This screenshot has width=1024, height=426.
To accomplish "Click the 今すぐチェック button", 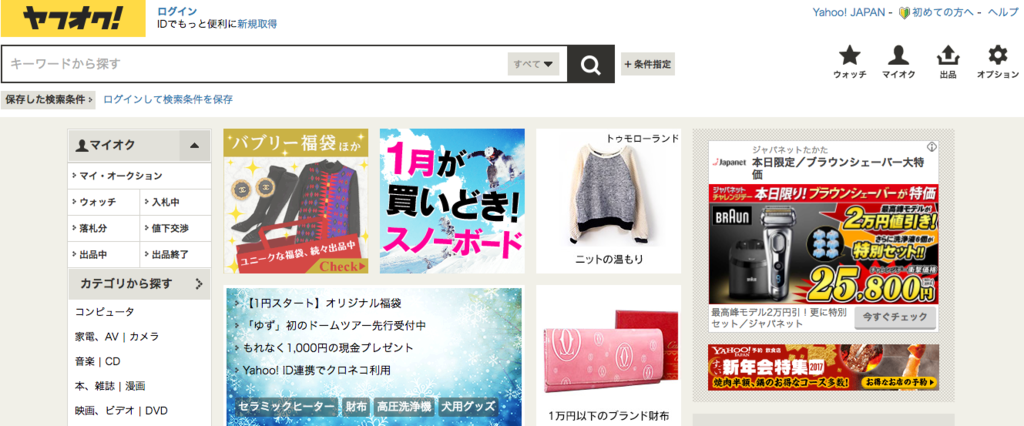I will 894,317.
